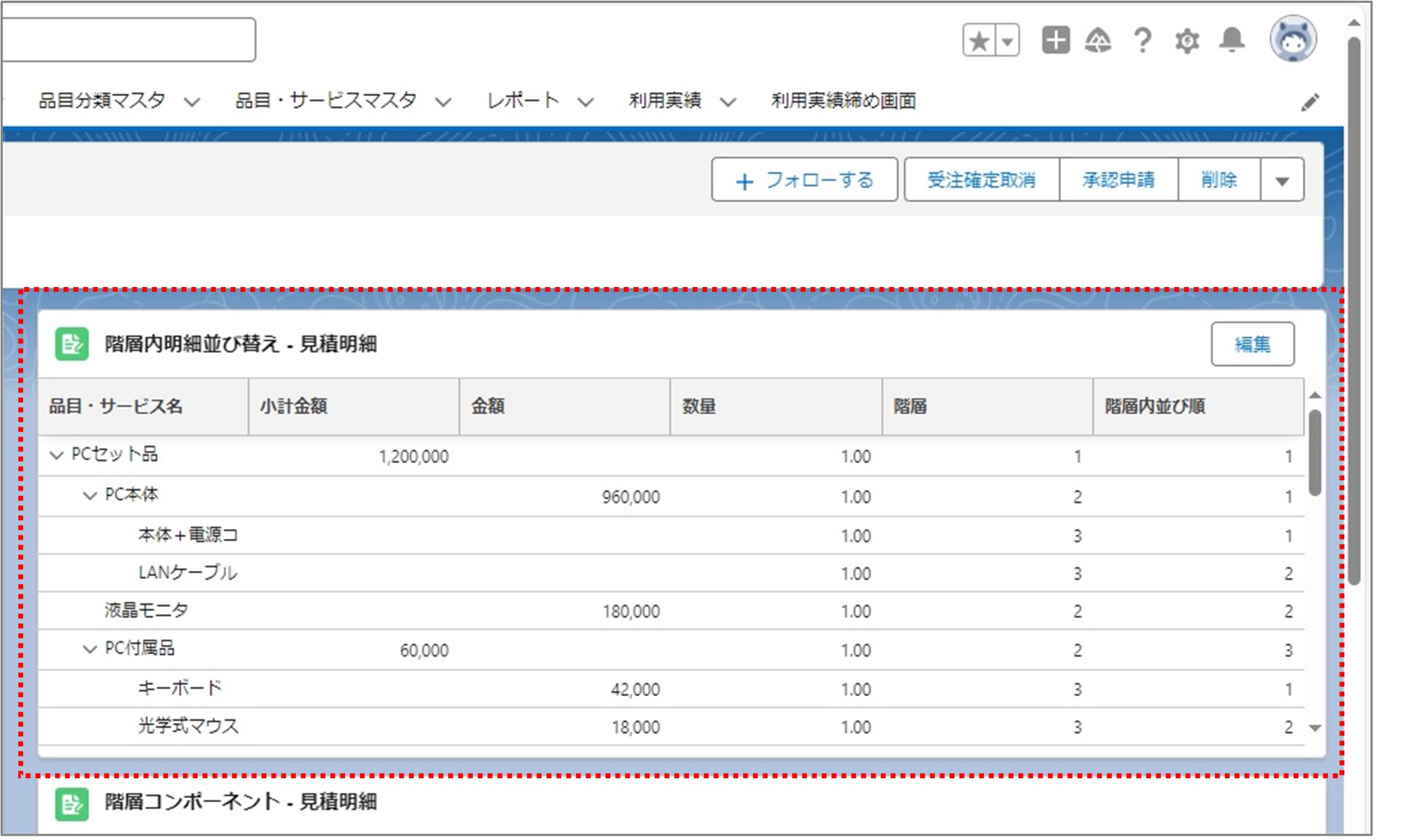1423x840 pixels.
Task: Click the フォローする button
Action: [x=804, y=180]
